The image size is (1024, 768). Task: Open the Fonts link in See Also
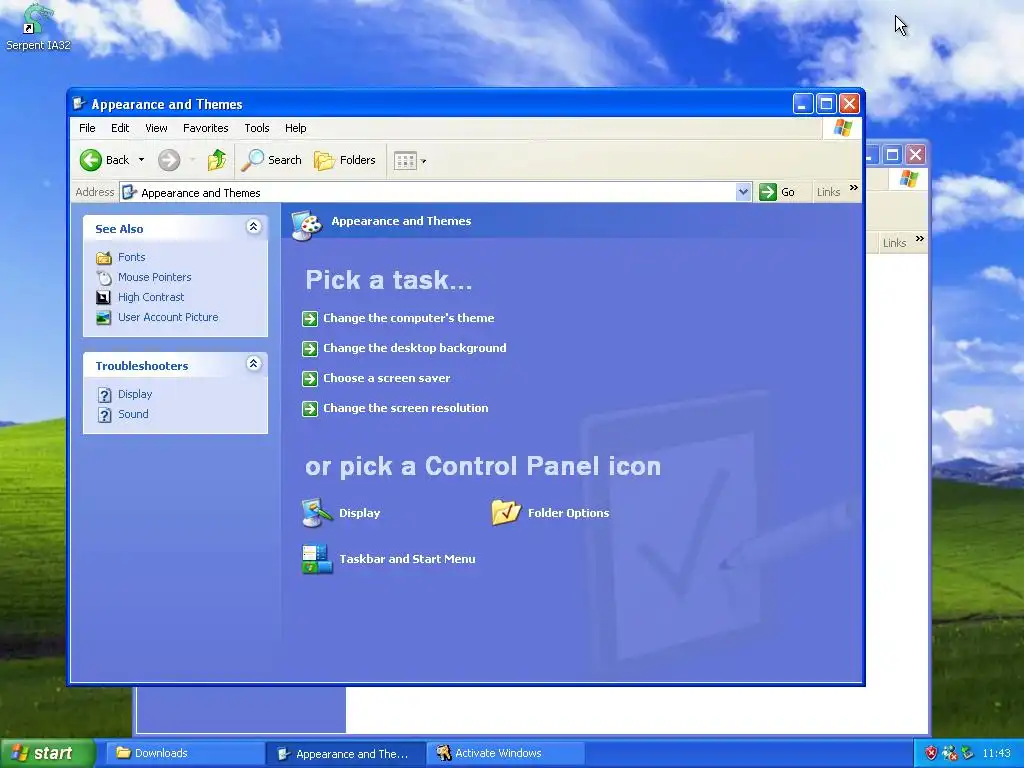(x=131, y=257)
